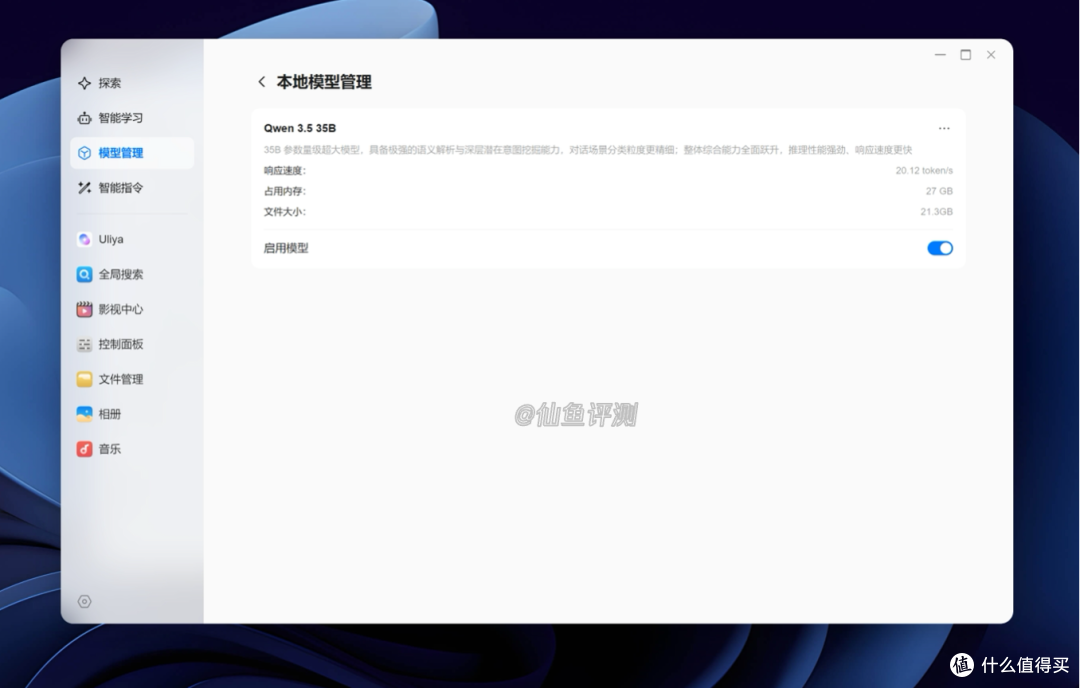Click the 本地模型管理 page heading
This screenshot has width=1080, height=688.
pyautogui.click(x=324, y=82)
